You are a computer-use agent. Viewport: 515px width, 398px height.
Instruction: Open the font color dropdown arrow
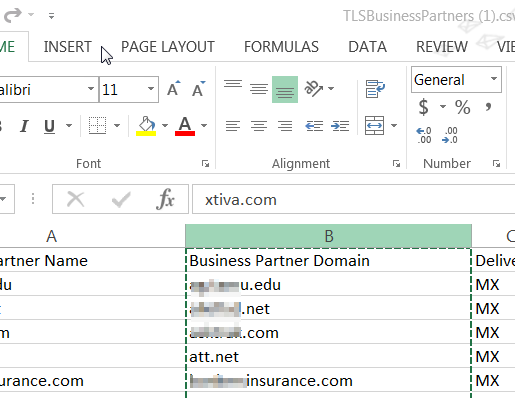point(204,126)
